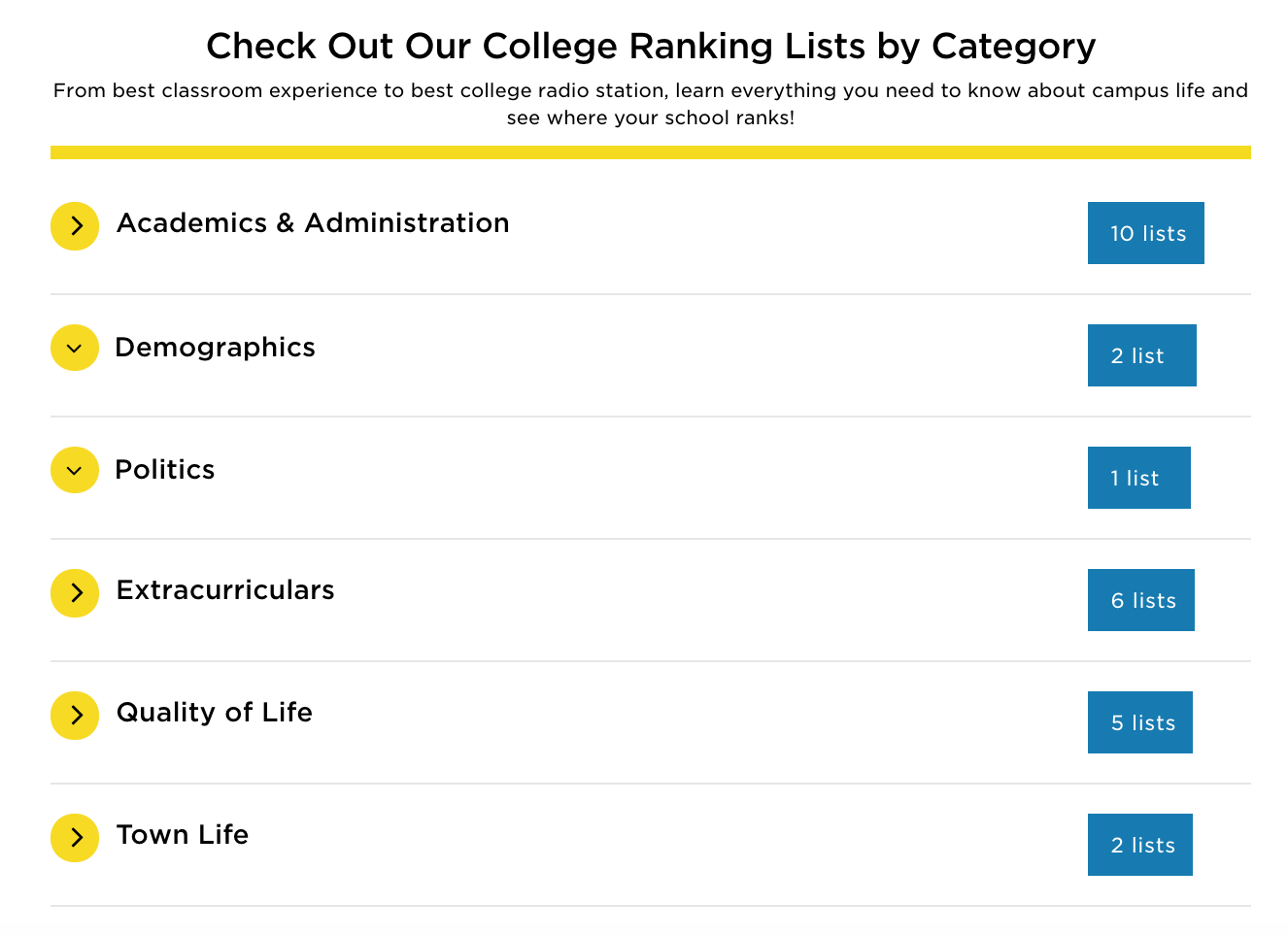This screenshot has height=936, width=1288.
Task: Select the Academics & Administration category title
Action: point(313,223)
